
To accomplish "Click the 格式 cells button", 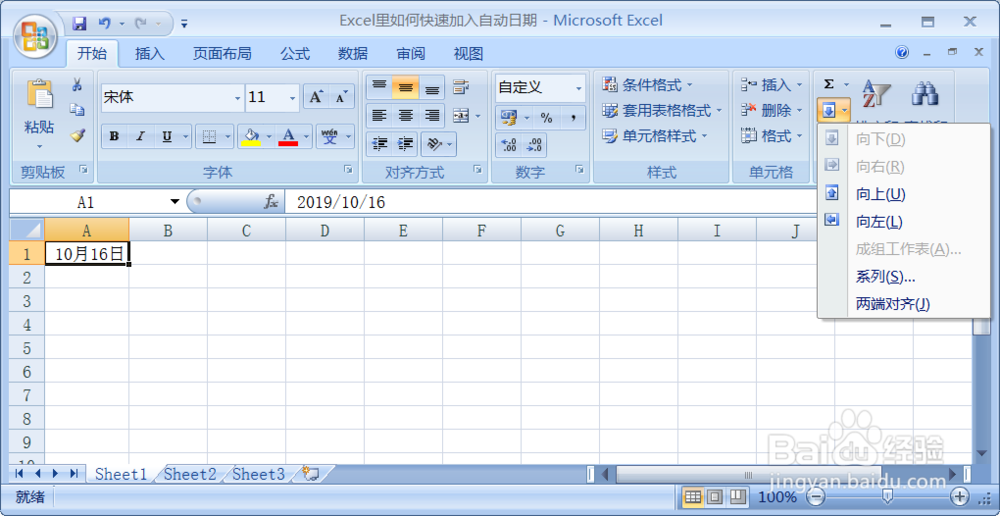I will 772,136.
